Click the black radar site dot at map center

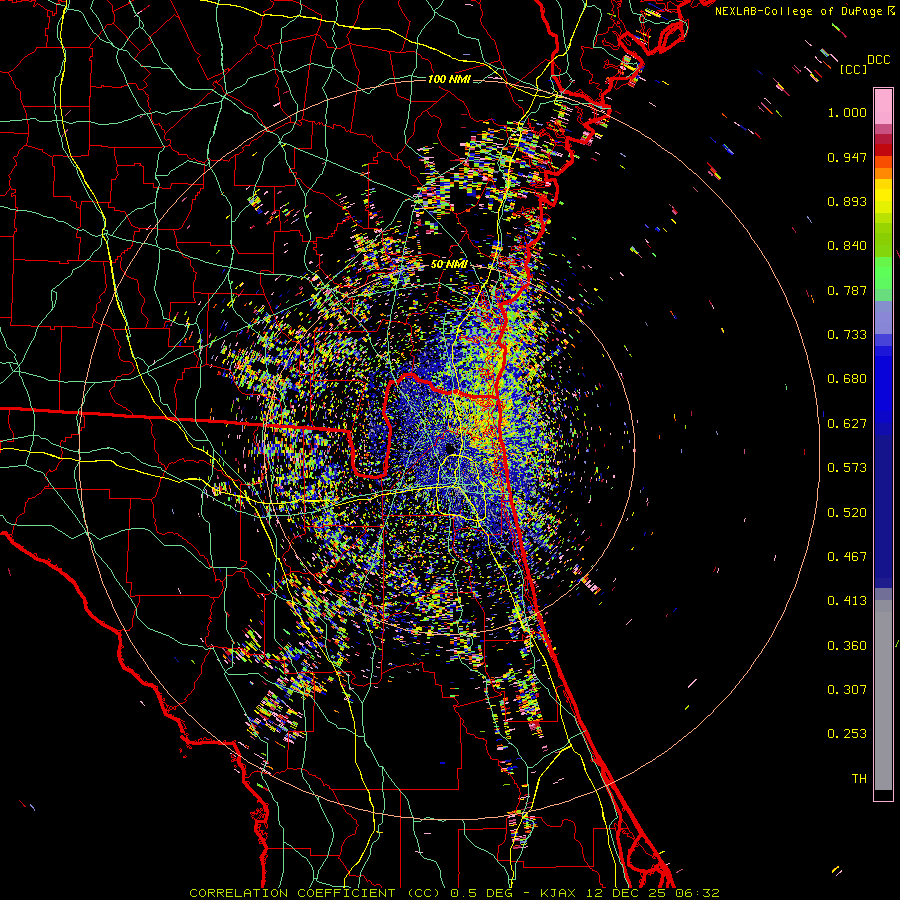pos(450,448)
